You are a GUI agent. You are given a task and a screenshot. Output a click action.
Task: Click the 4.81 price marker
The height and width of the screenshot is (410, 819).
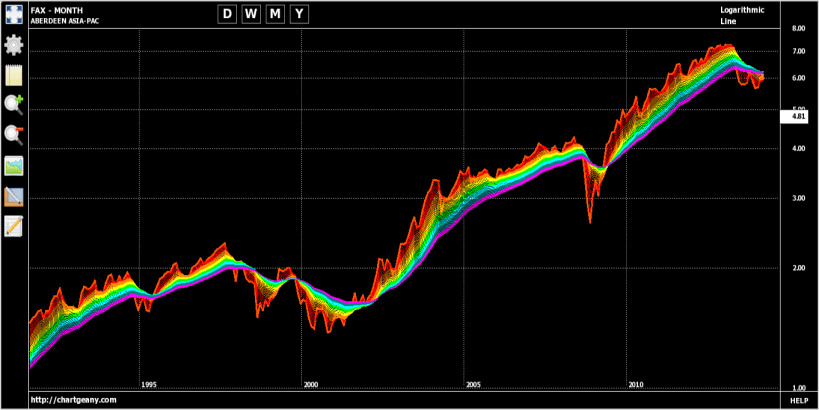coord(794,117)
